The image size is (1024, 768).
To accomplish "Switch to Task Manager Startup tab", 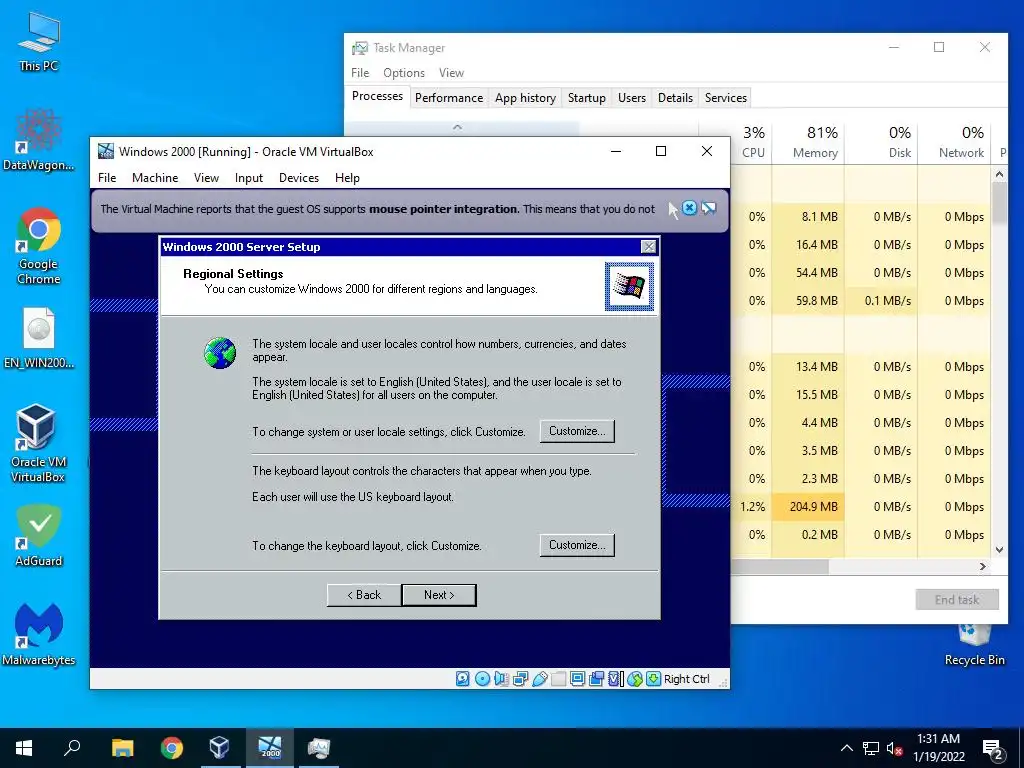I will pos(586,98).
